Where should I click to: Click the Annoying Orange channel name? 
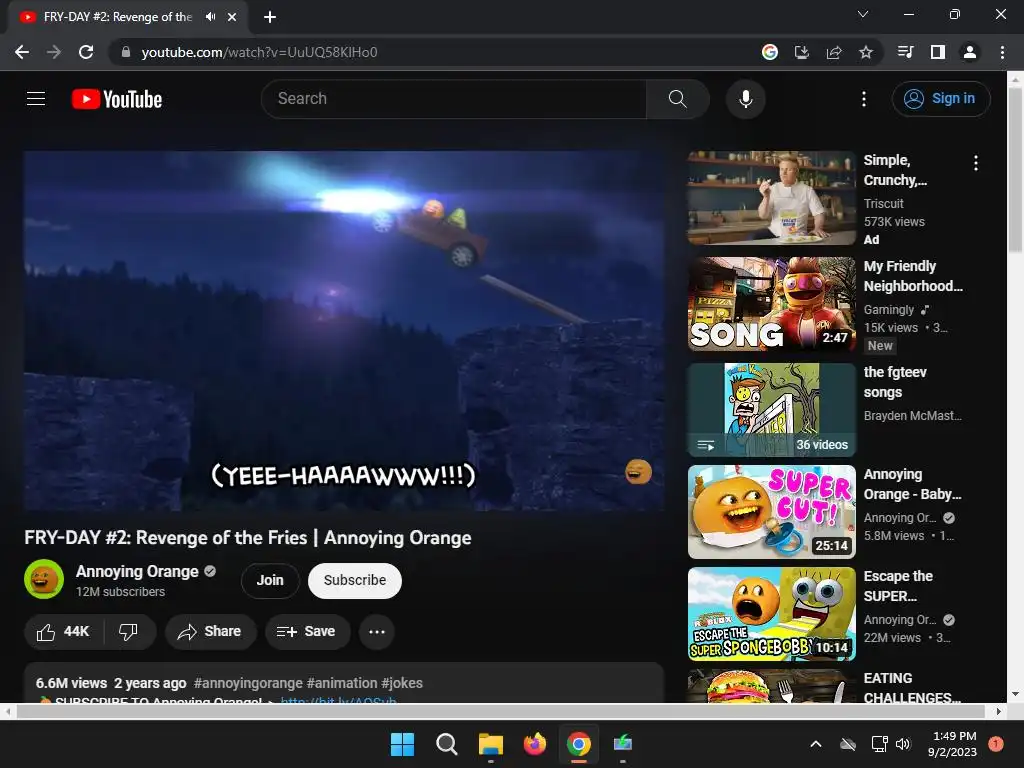pos(137,571)
